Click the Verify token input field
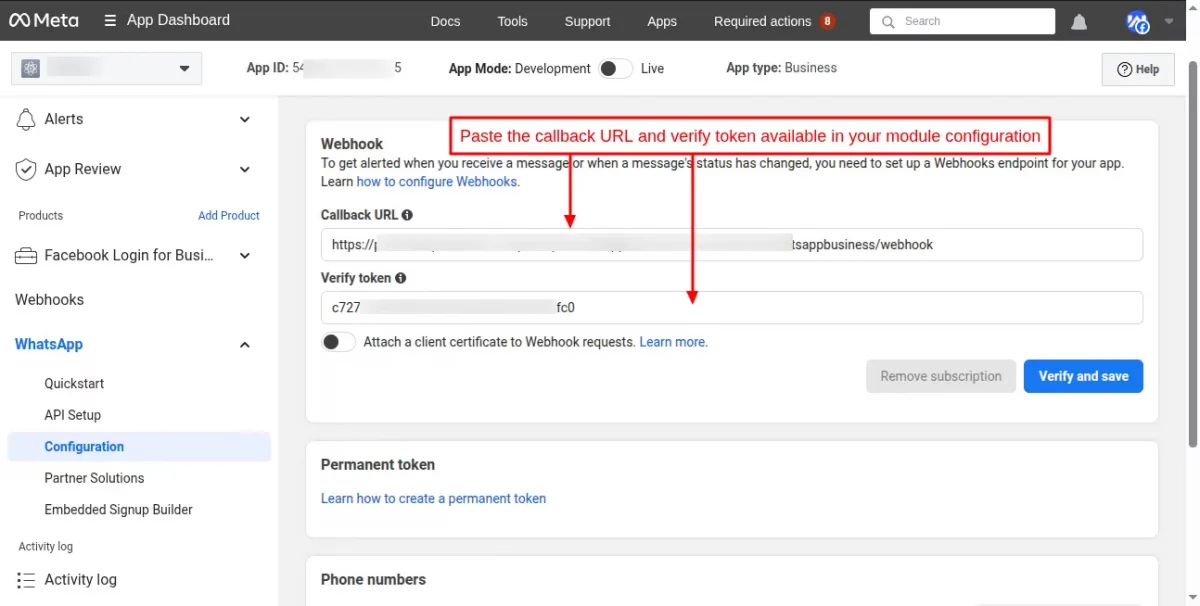Image resolution: width=1200 pixels, height=606 pixels. click(731, 308)
